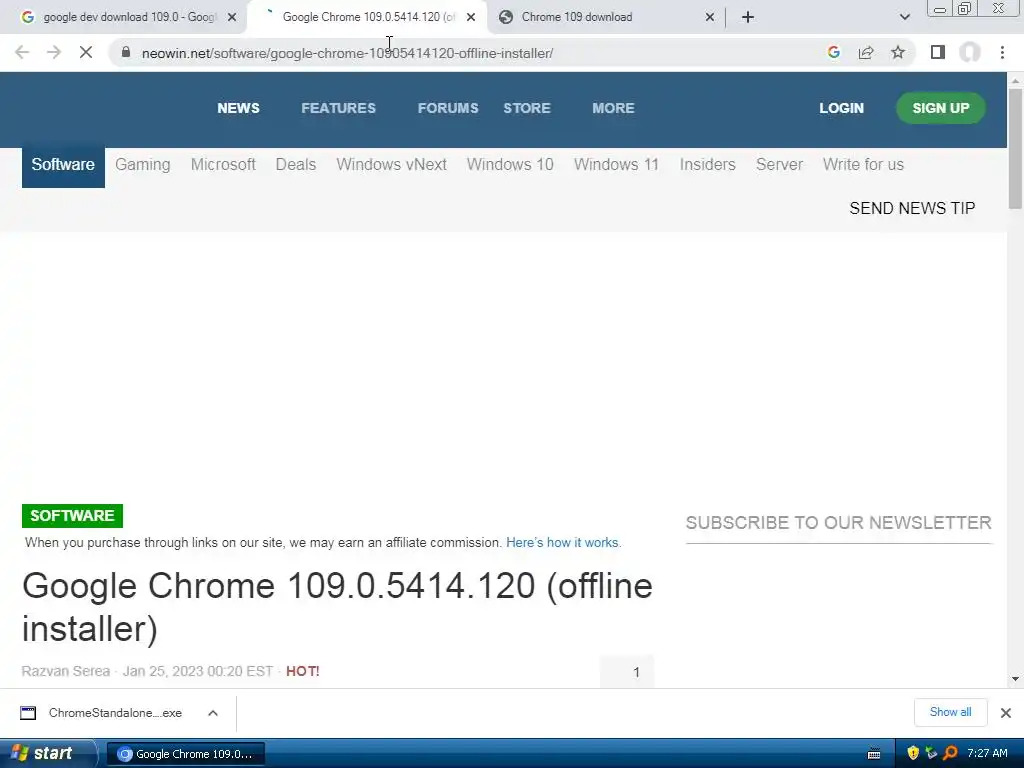The width and height of the screenshot is (1024, 768).
Task: Open the Insiders category
Action: [707, 165]
